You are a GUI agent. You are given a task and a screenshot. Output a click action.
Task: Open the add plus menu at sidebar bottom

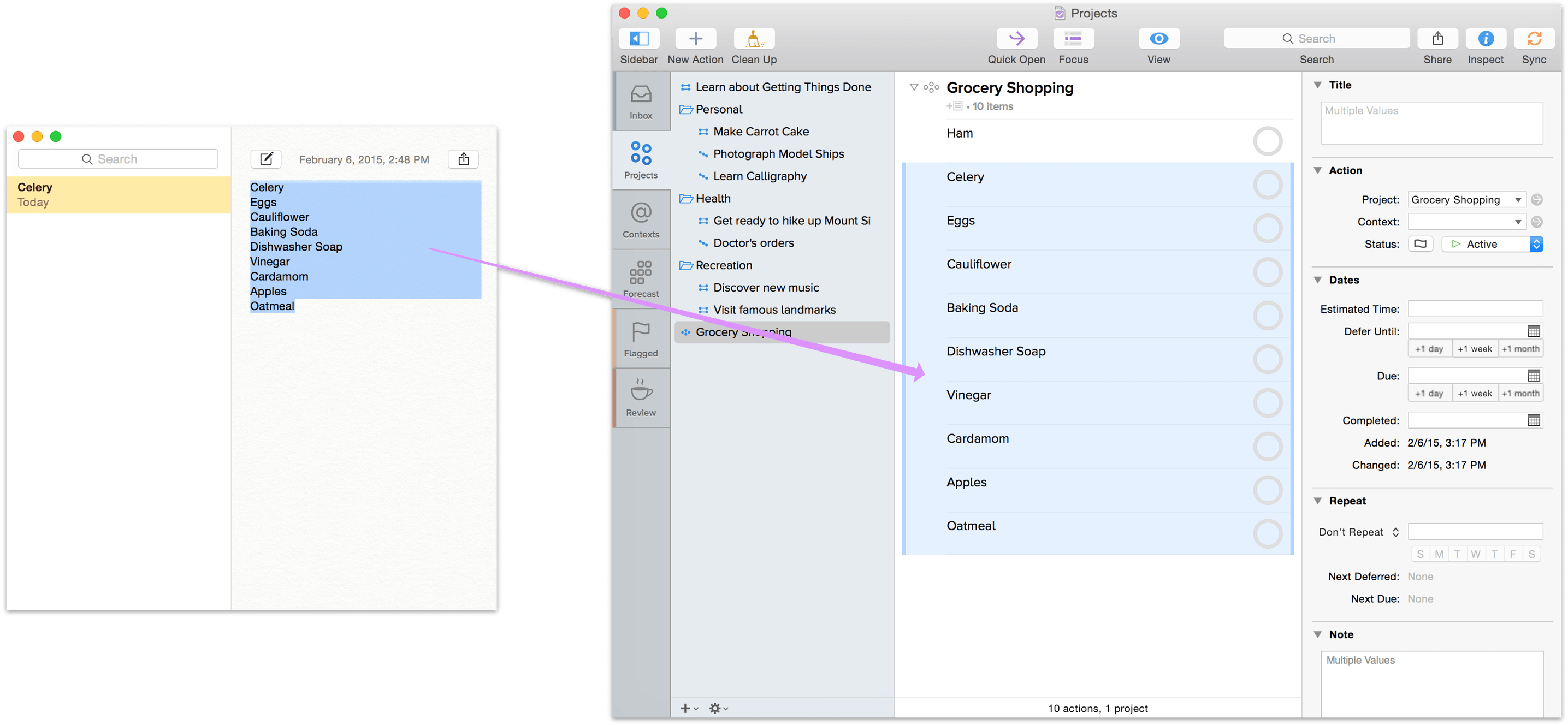689,709
